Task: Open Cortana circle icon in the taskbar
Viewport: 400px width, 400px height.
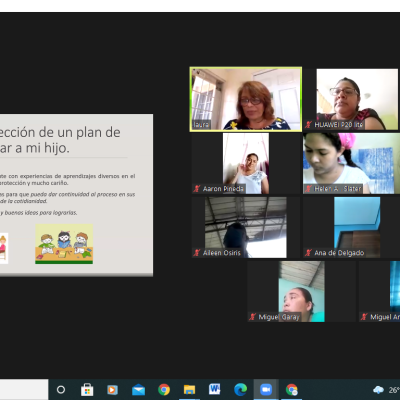Action: [x=61, y=389]
